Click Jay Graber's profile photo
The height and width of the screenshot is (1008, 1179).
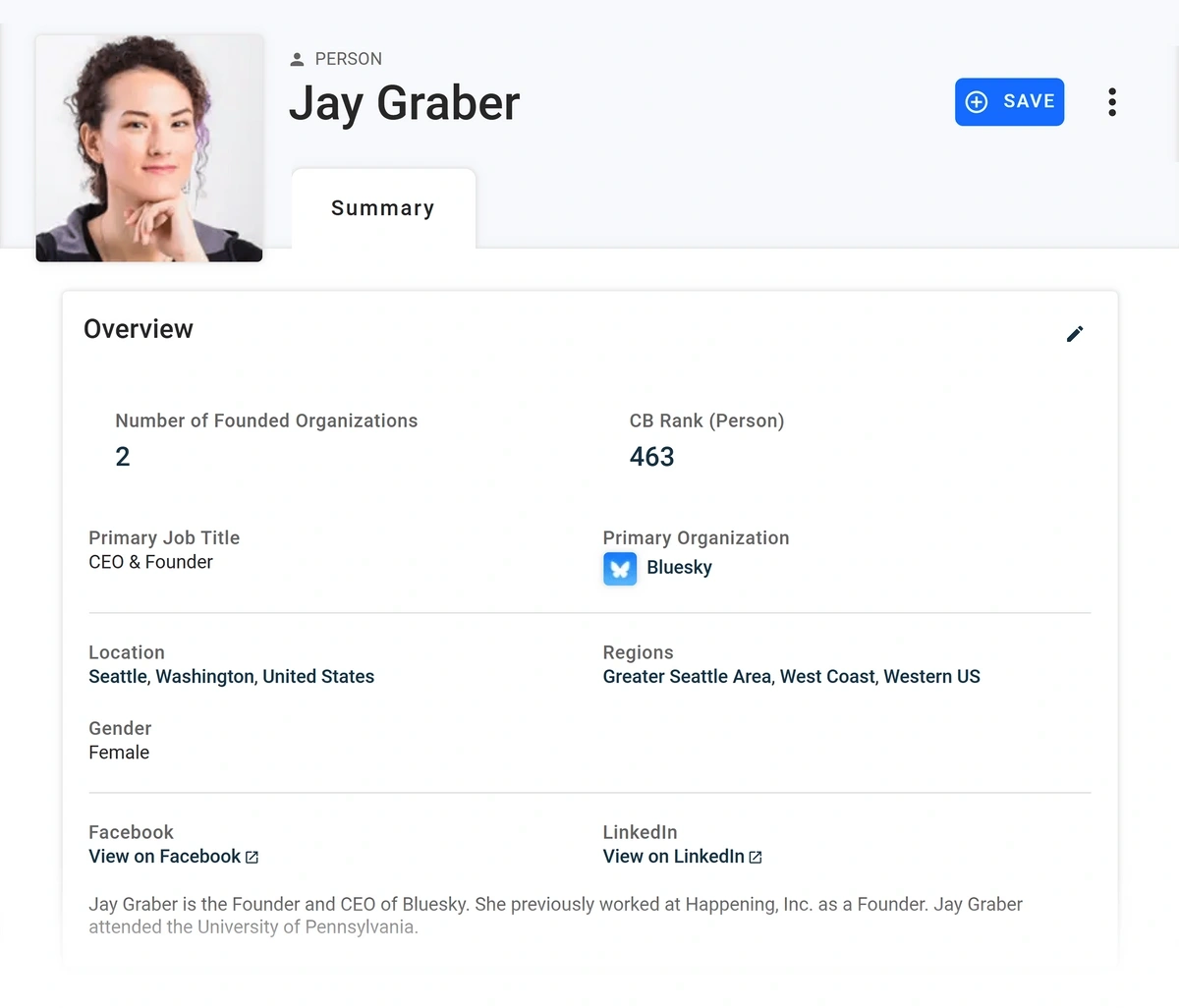point(148,147)
